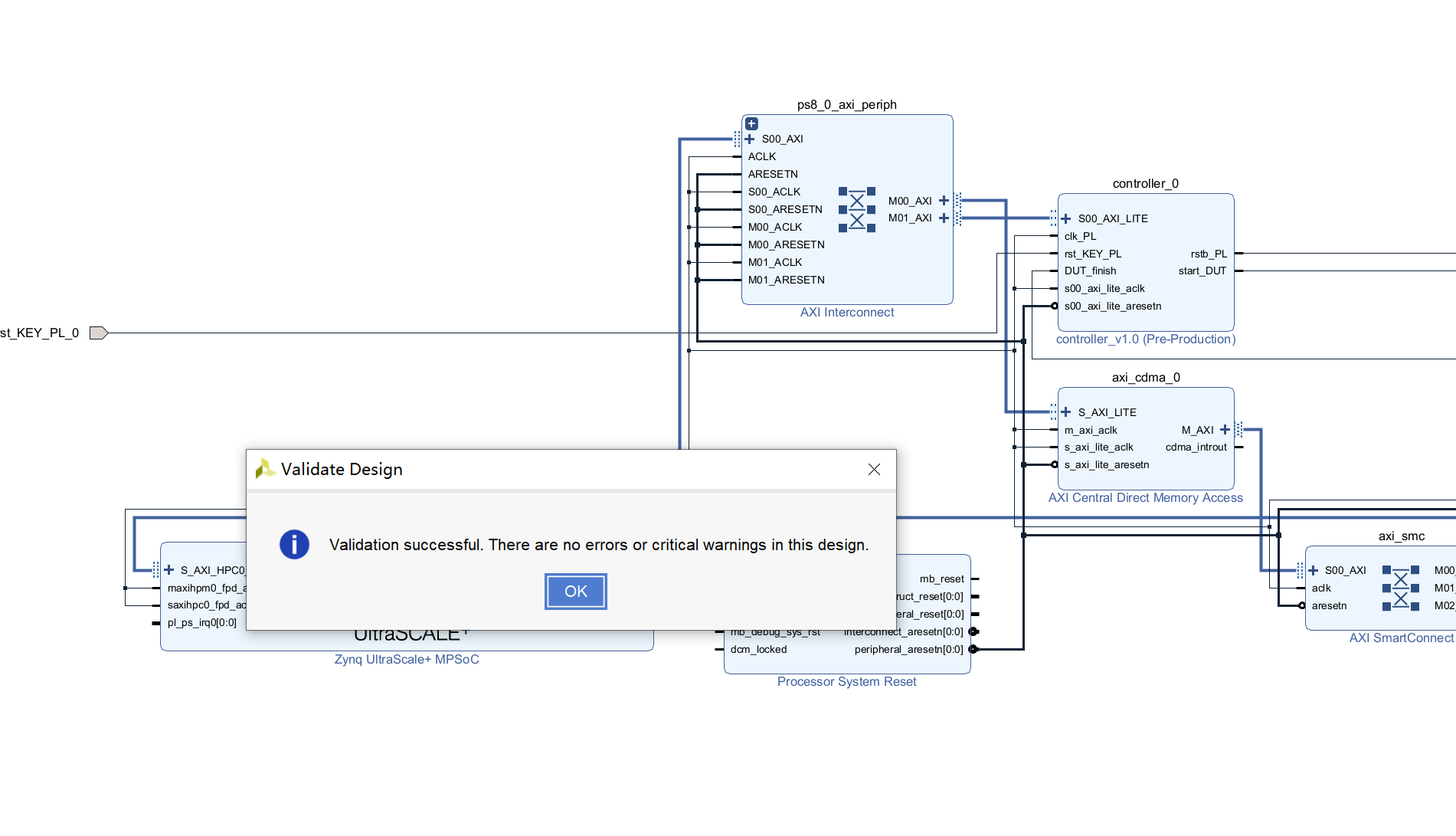
Task: Select the M01_ARESETN pin
Action: (787, 280)
